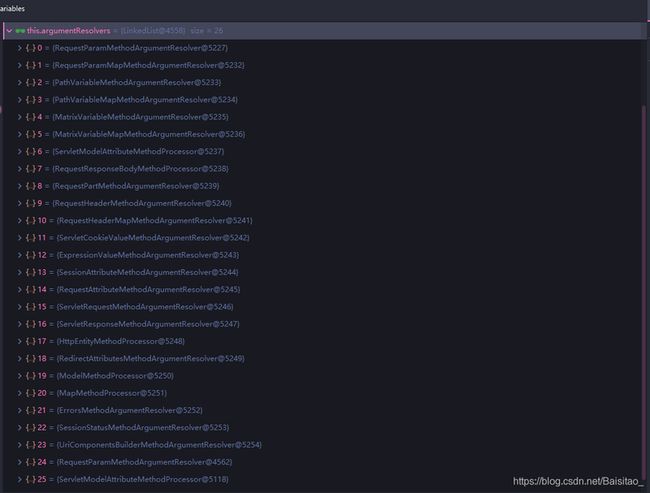Select ServletResponseMethodArgumentResolver@5247 text
Screen dimensions: 650x493
coord(148,324)
